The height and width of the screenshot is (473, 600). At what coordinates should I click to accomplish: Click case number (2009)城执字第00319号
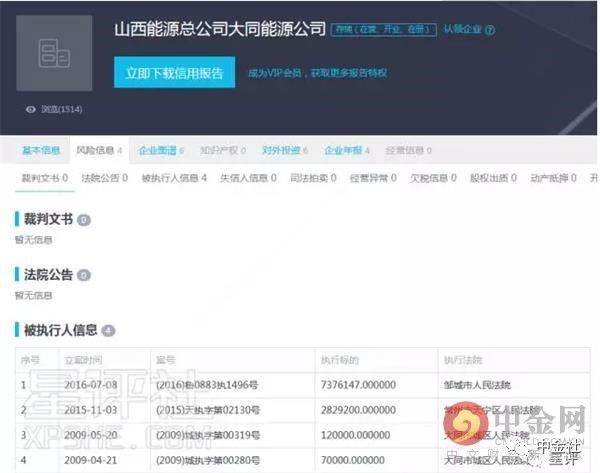pyautogui.click(x=208, y=435)
